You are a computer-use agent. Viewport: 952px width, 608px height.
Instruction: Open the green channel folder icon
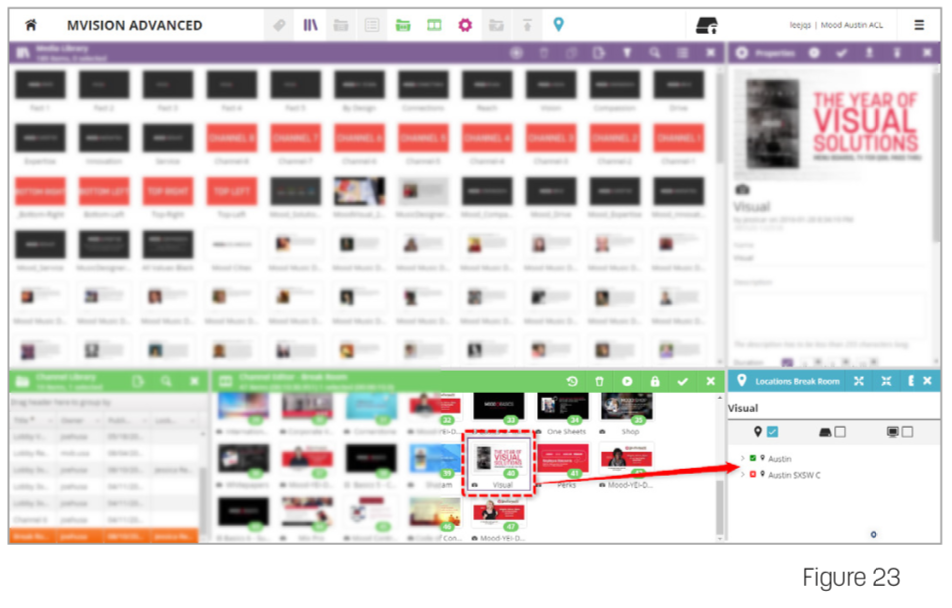tap(403, 25)
